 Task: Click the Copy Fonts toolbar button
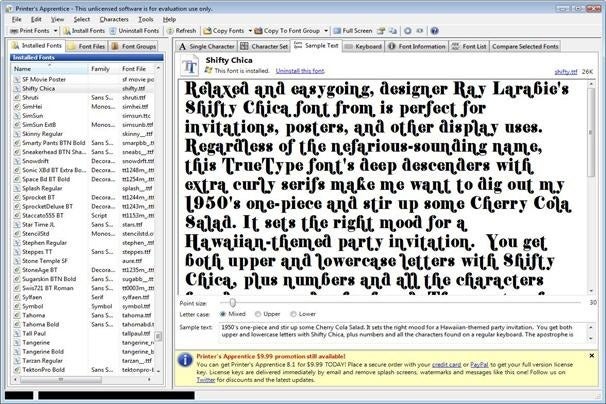[224, 31]
